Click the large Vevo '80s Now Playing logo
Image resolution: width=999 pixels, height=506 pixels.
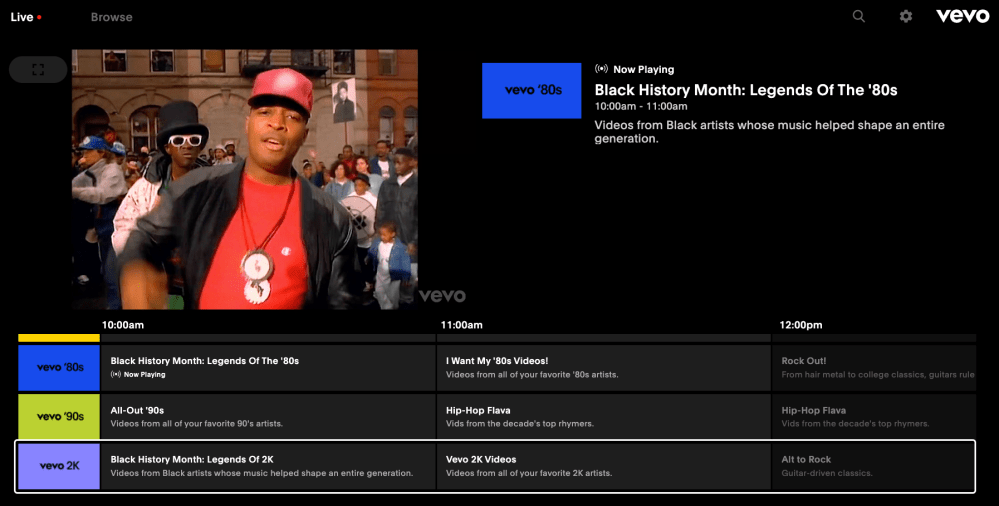[x=532, y=90]
